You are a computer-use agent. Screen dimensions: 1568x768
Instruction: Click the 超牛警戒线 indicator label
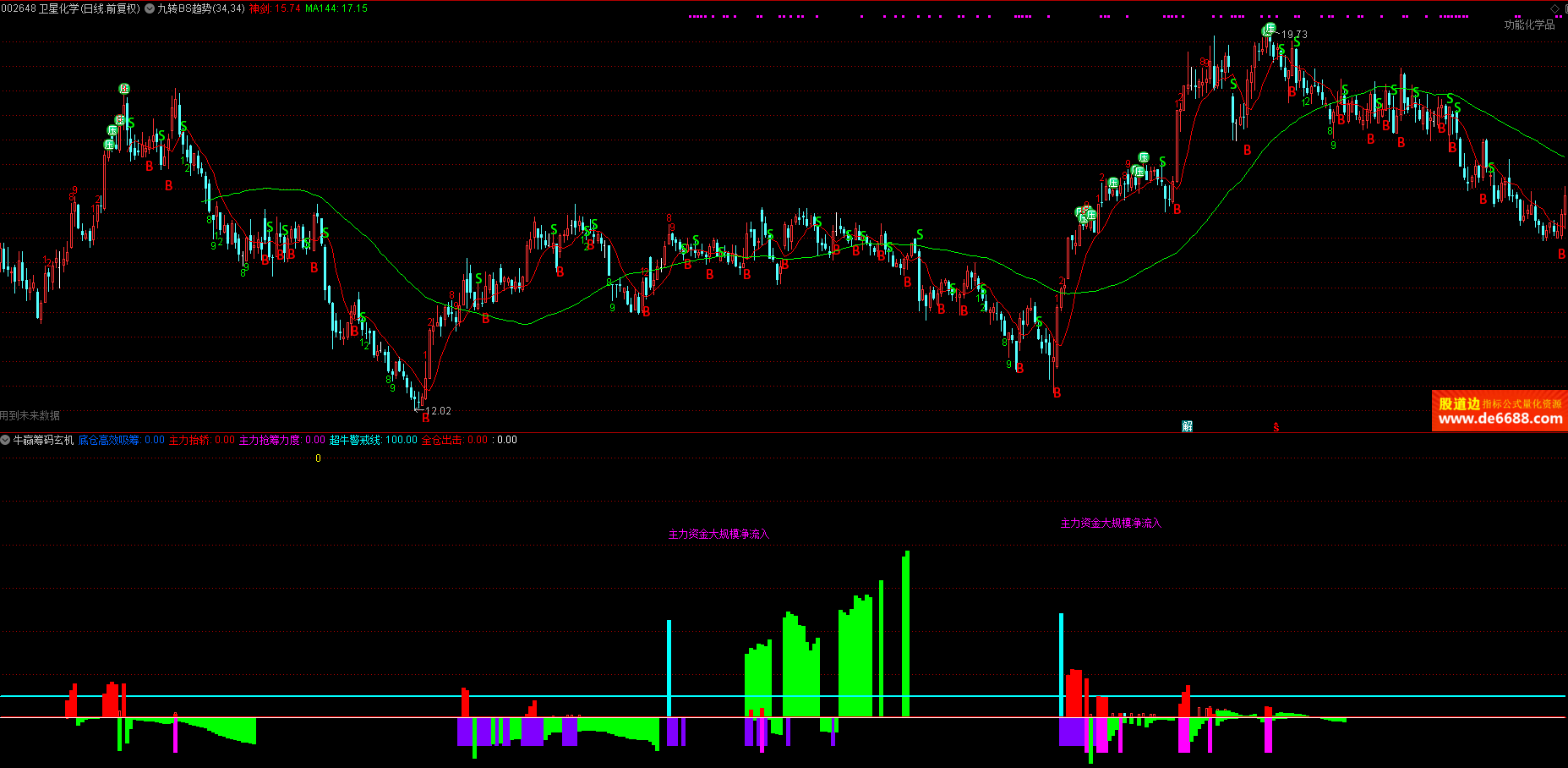pyautogui.click(x=356, y=440)
